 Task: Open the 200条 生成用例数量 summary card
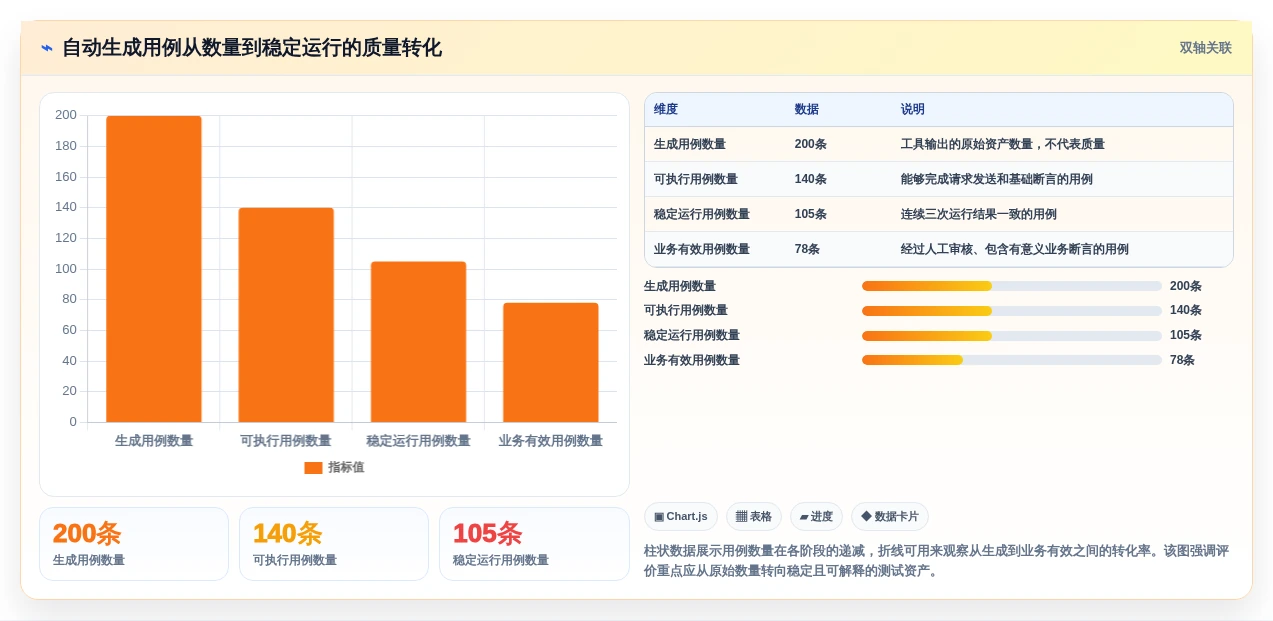[x=134, y=544]
